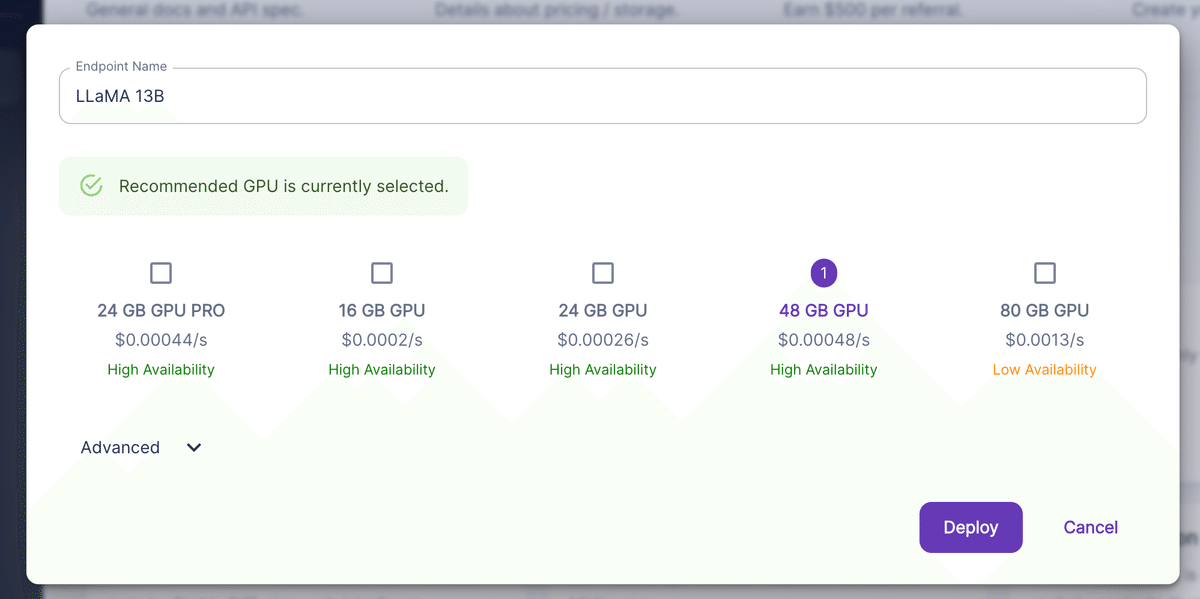Click the $0.00048/s price text
This screenshot has height=599, width=1200.
823,340
